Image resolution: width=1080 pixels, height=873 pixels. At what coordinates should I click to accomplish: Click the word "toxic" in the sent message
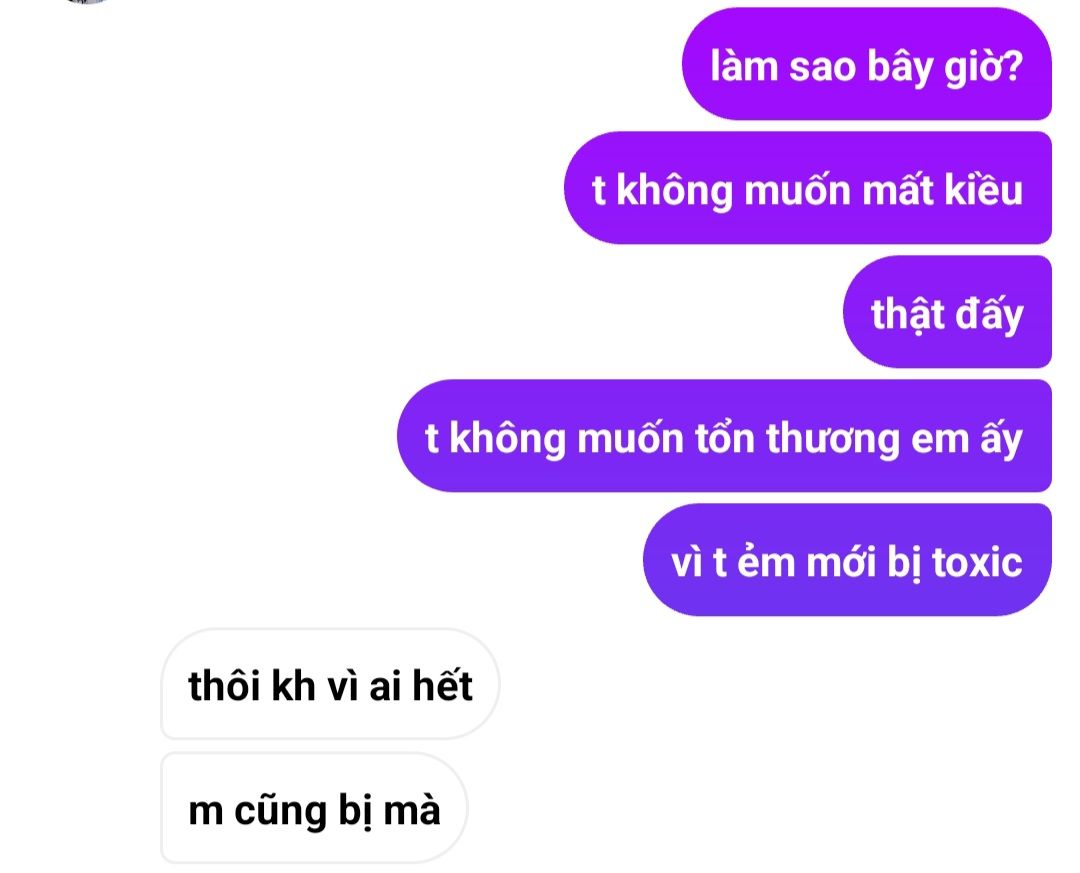(977, 562)
